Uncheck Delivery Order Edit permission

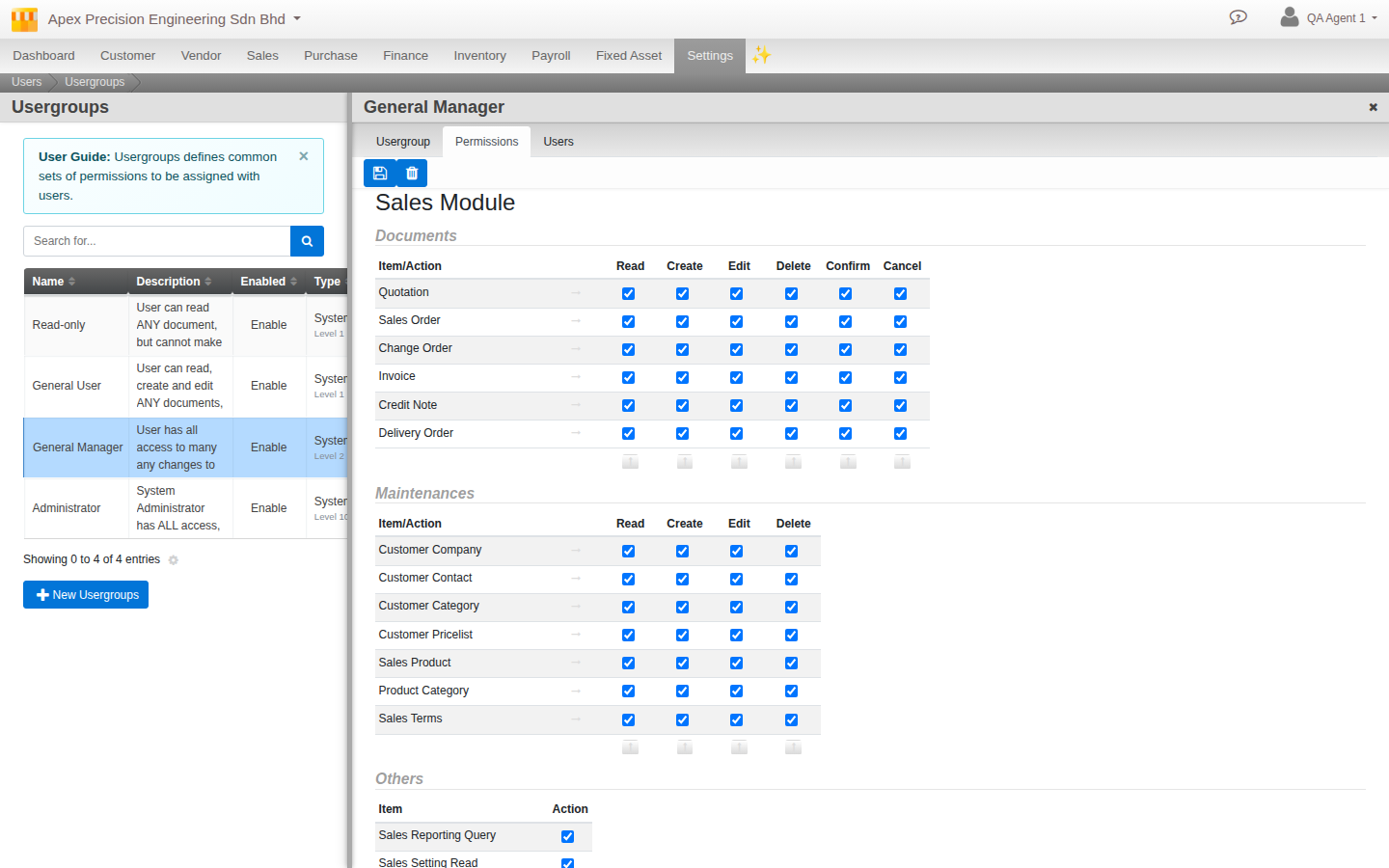click(736, 433)
